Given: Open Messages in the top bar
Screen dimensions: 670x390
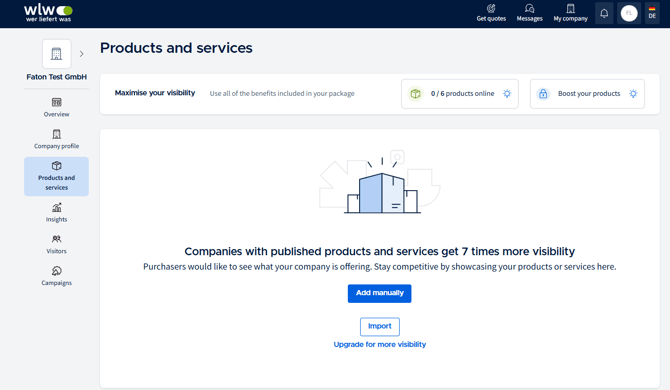Looking at the screenshot, I should click(529, 13).
